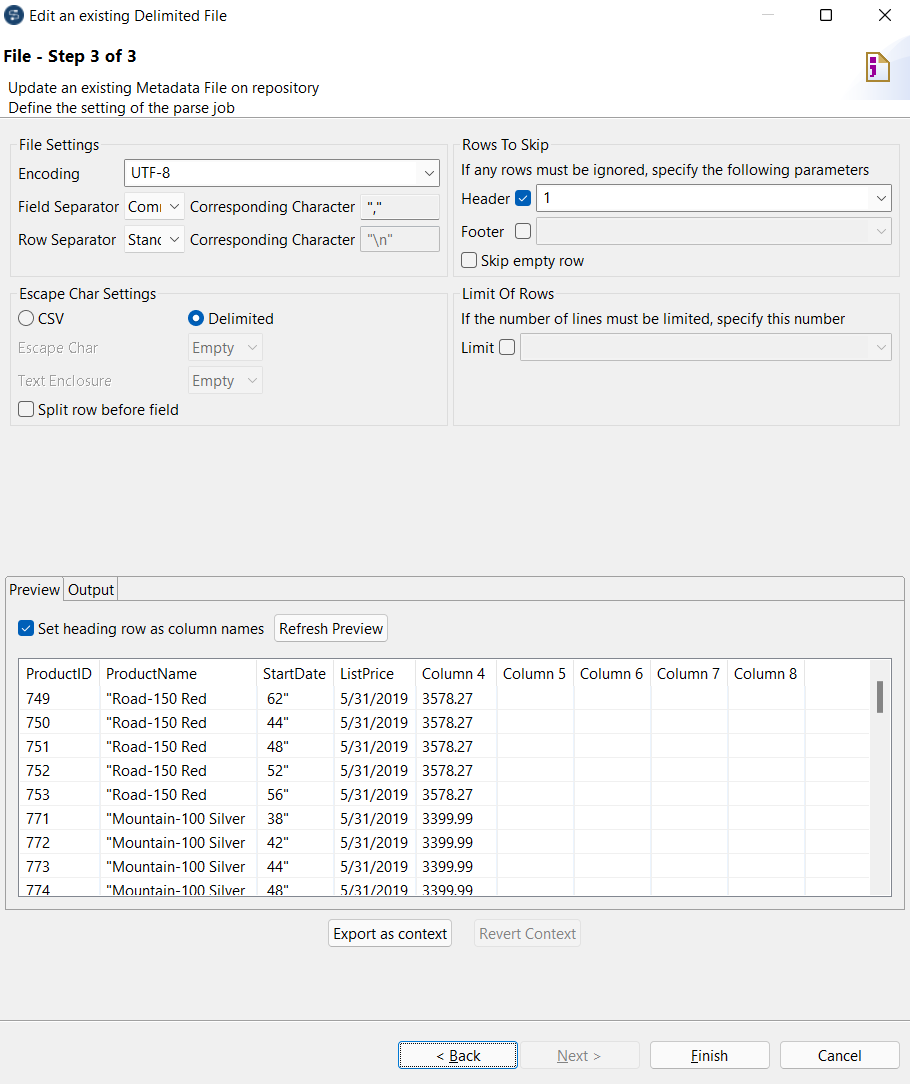The width and height of the screenshot is (910, 1084).
Task: Maximize the wizard window
Action: tap(826, 15)
